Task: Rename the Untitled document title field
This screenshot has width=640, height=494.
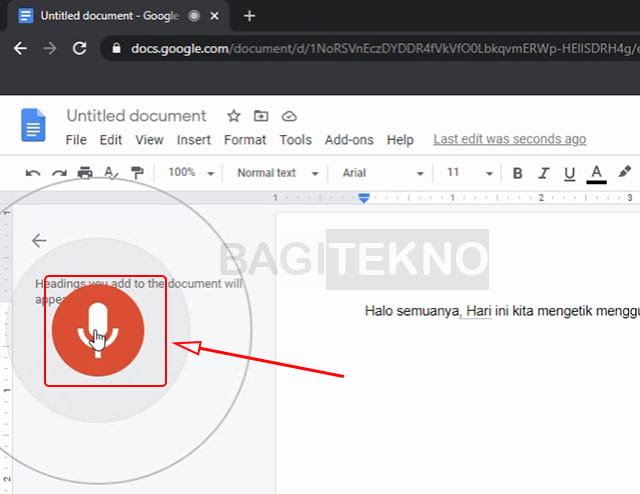Action: click(136, 116)
